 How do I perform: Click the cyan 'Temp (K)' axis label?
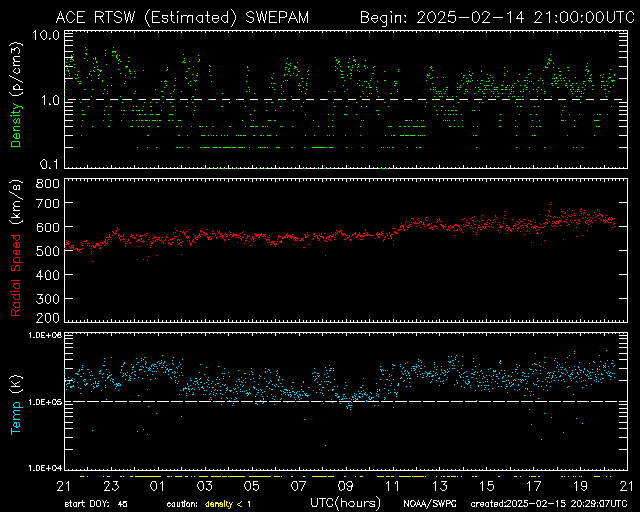16,405
